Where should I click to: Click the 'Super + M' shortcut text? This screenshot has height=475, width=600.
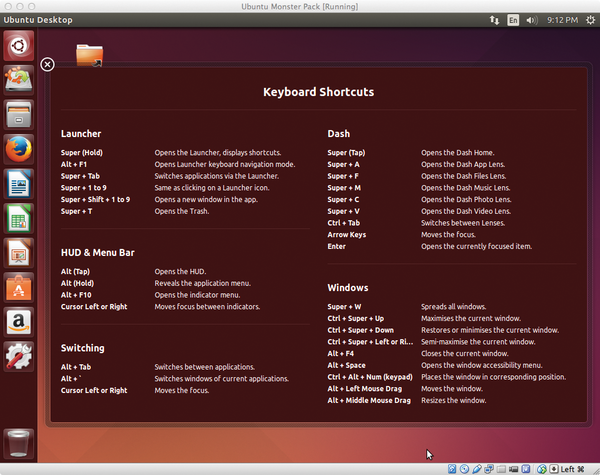[x=344, y=188]
